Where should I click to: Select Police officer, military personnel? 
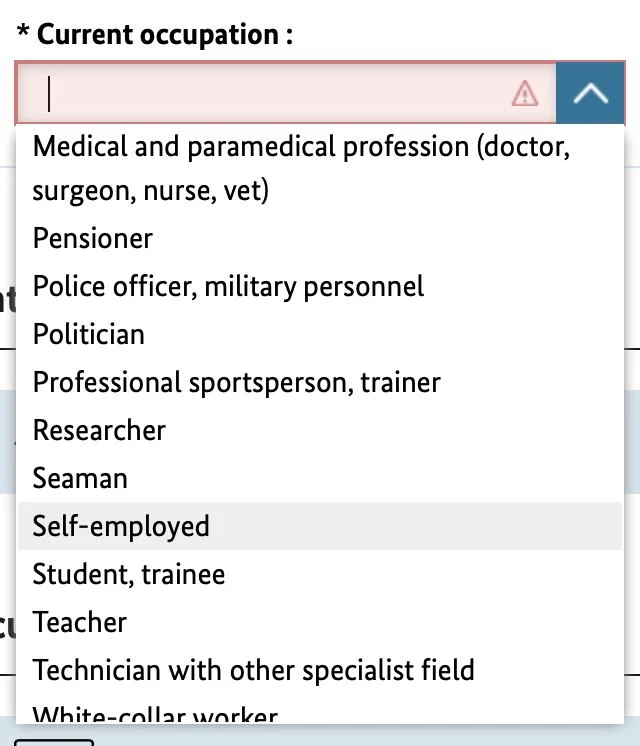228,287
